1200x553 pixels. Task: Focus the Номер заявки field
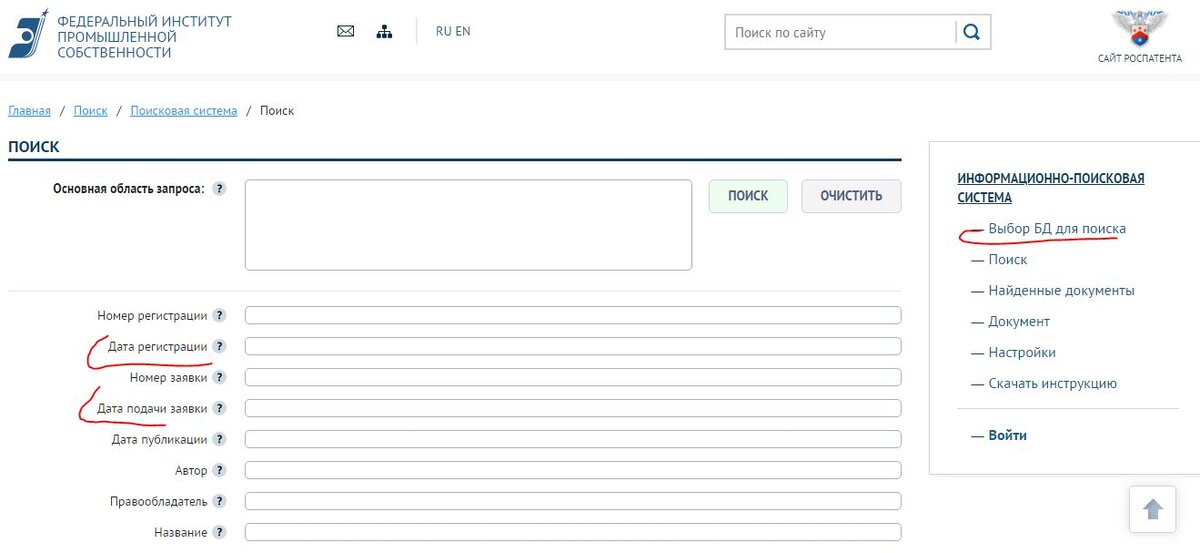573,377
